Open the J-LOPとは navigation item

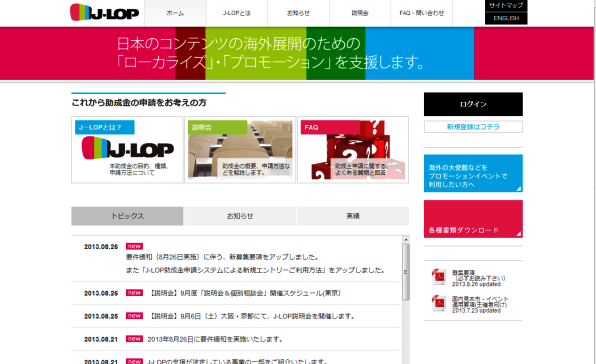237,13
